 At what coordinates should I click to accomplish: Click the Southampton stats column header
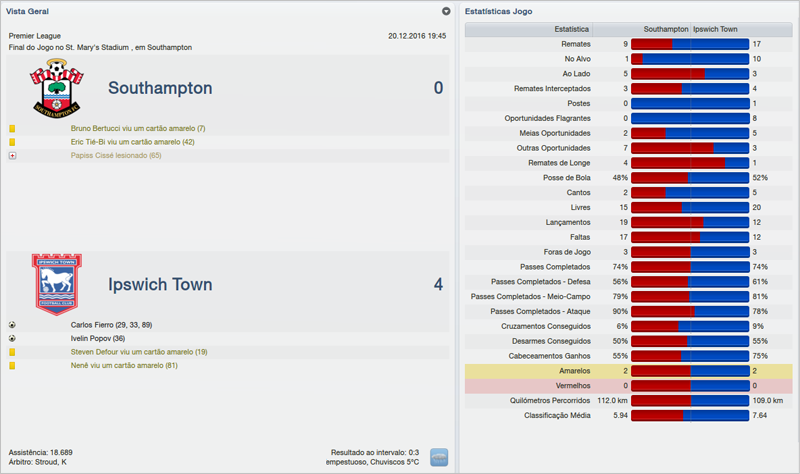[x=666, y=30]
